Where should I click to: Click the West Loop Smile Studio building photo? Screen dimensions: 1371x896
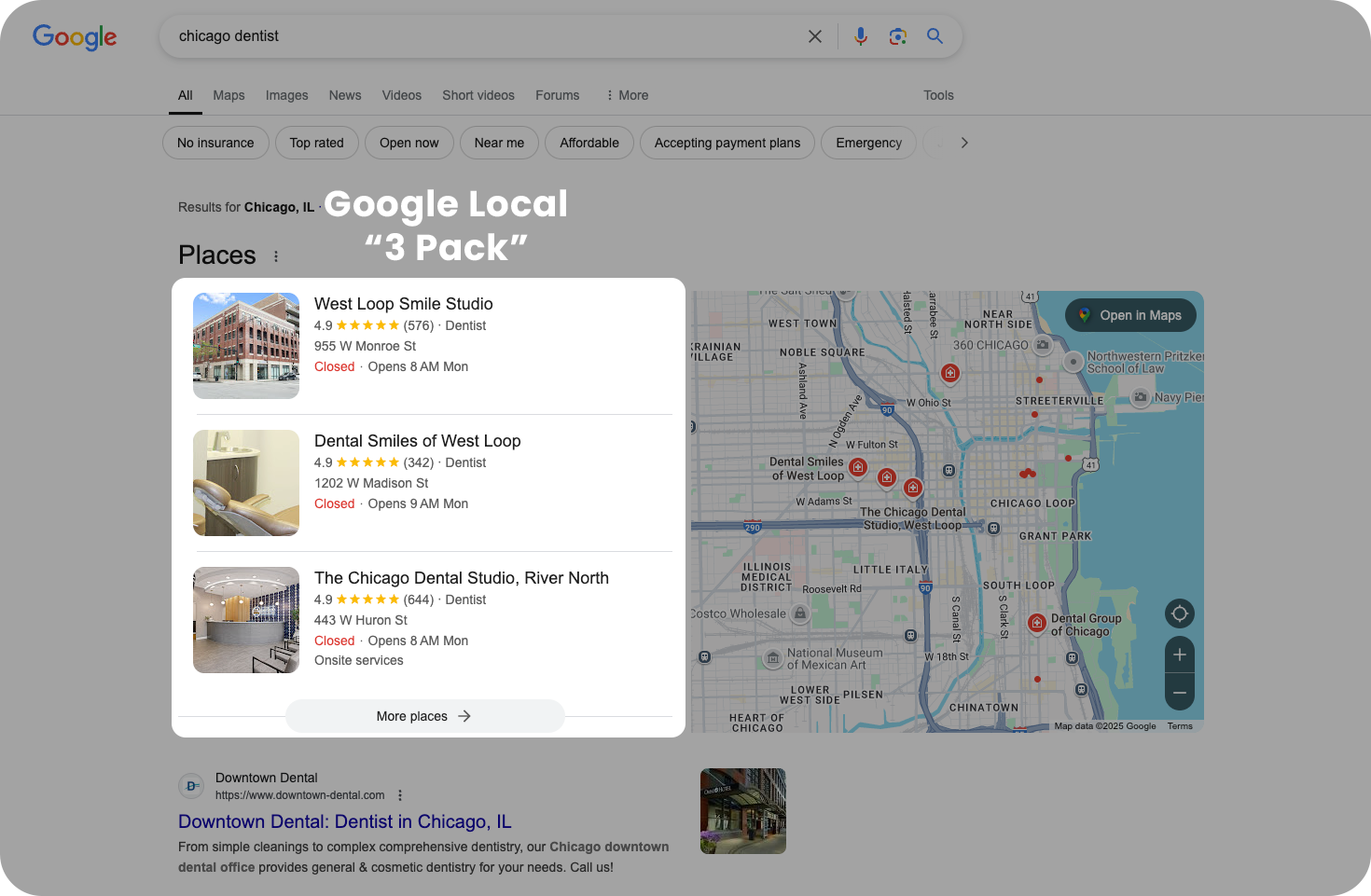point(246,346)
